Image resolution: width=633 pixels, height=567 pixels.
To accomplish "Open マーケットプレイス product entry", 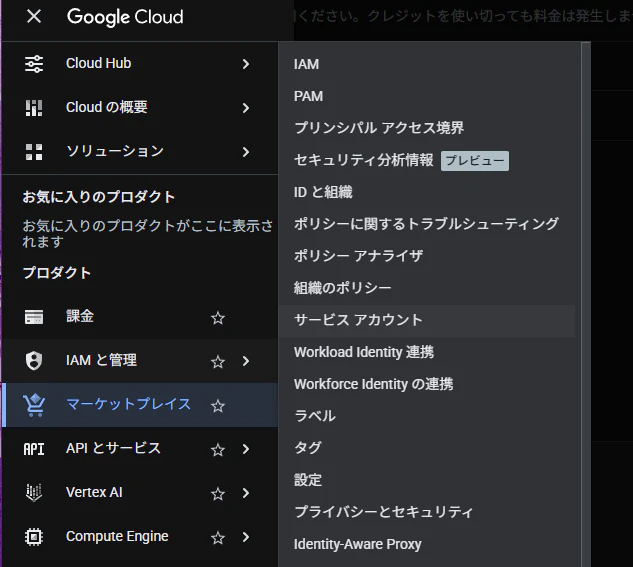I will (x=140, y=405).
